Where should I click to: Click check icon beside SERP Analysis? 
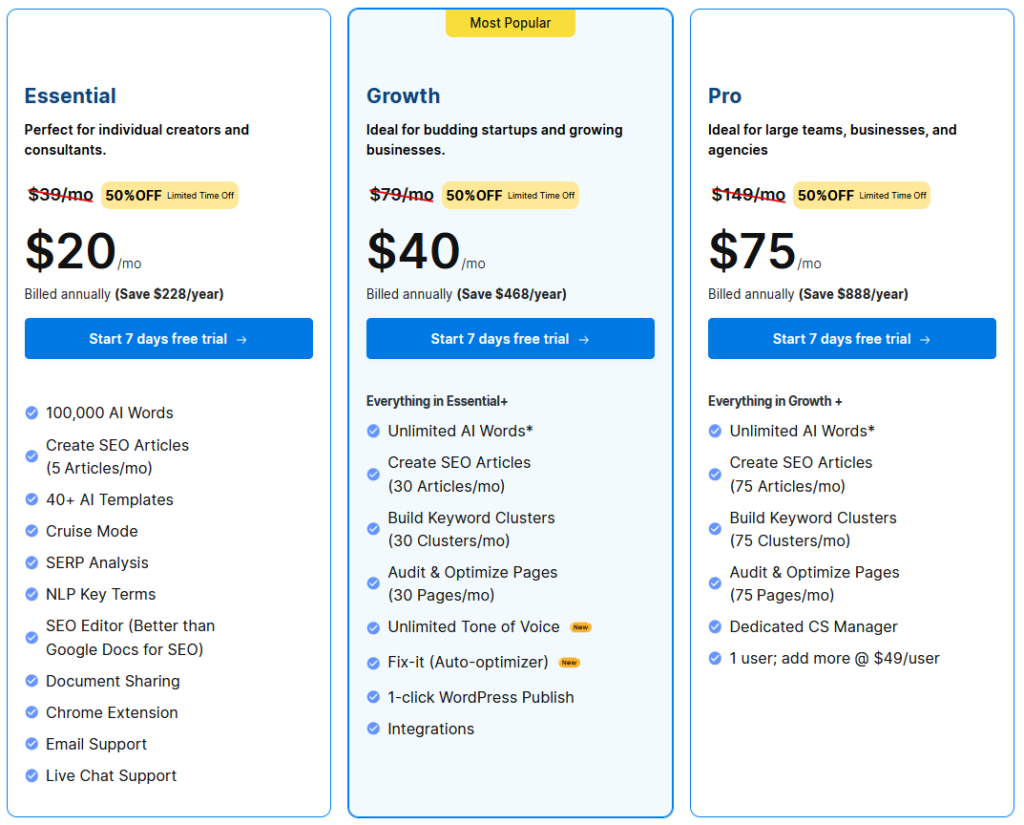click(32, 563)
